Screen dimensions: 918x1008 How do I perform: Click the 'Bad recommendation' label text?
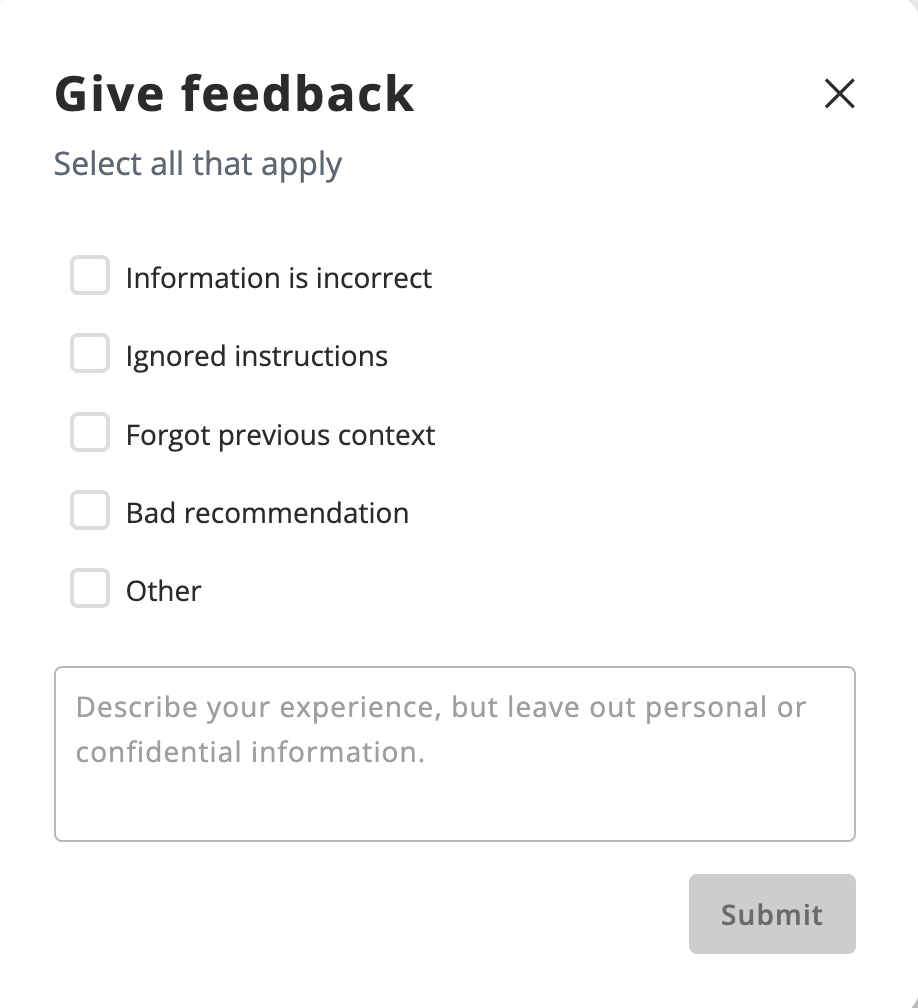[267, 513]
